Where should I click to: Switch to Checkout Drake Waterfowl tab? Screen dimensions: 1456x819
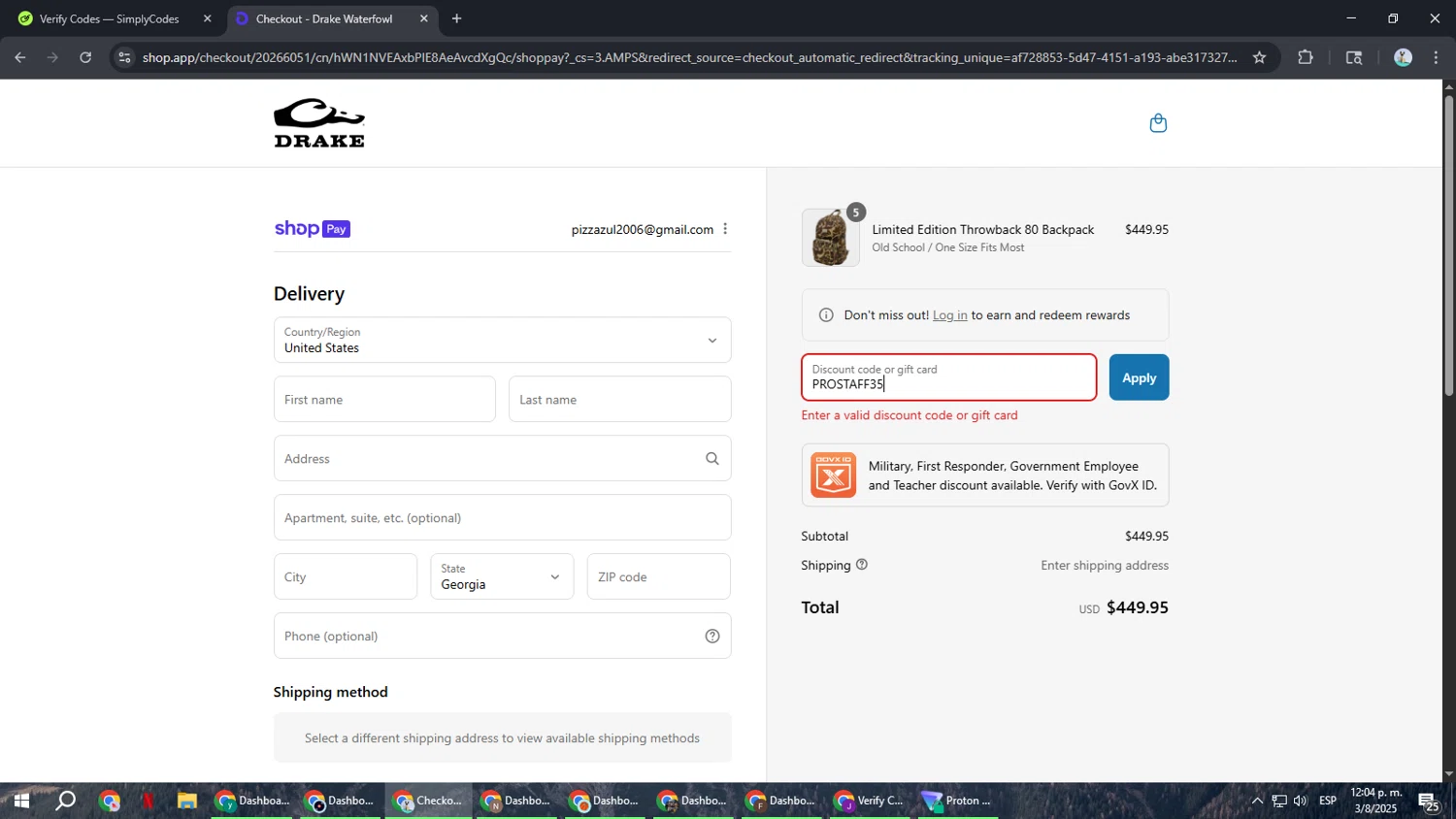(331, 18)
